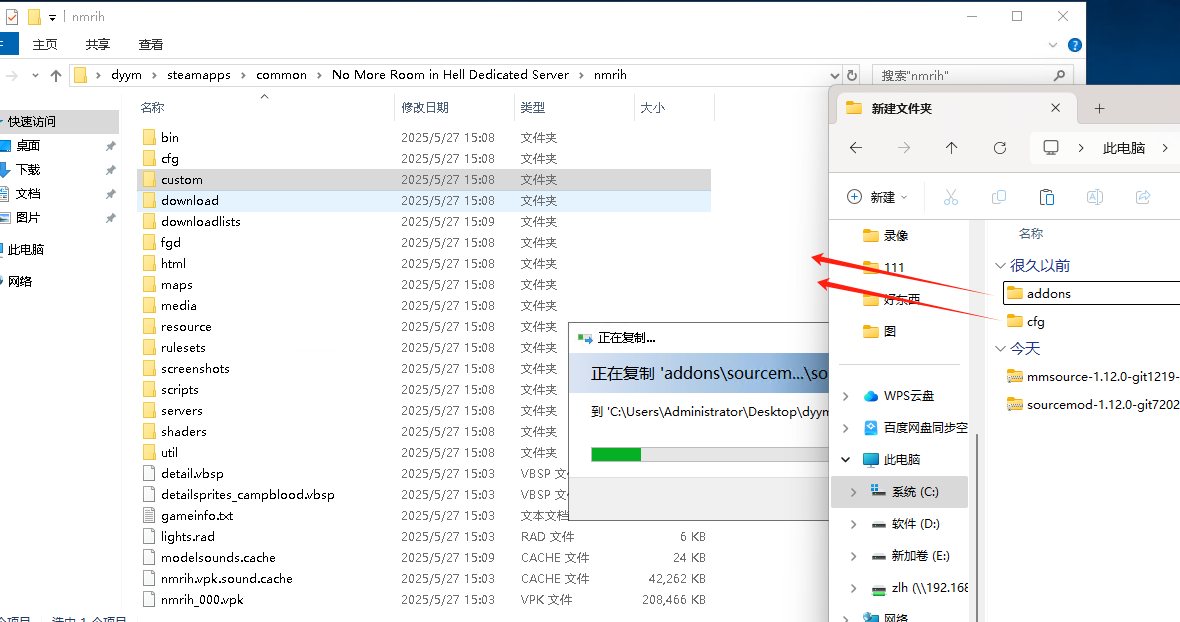Open the help question mark icon

(1075, 45)
